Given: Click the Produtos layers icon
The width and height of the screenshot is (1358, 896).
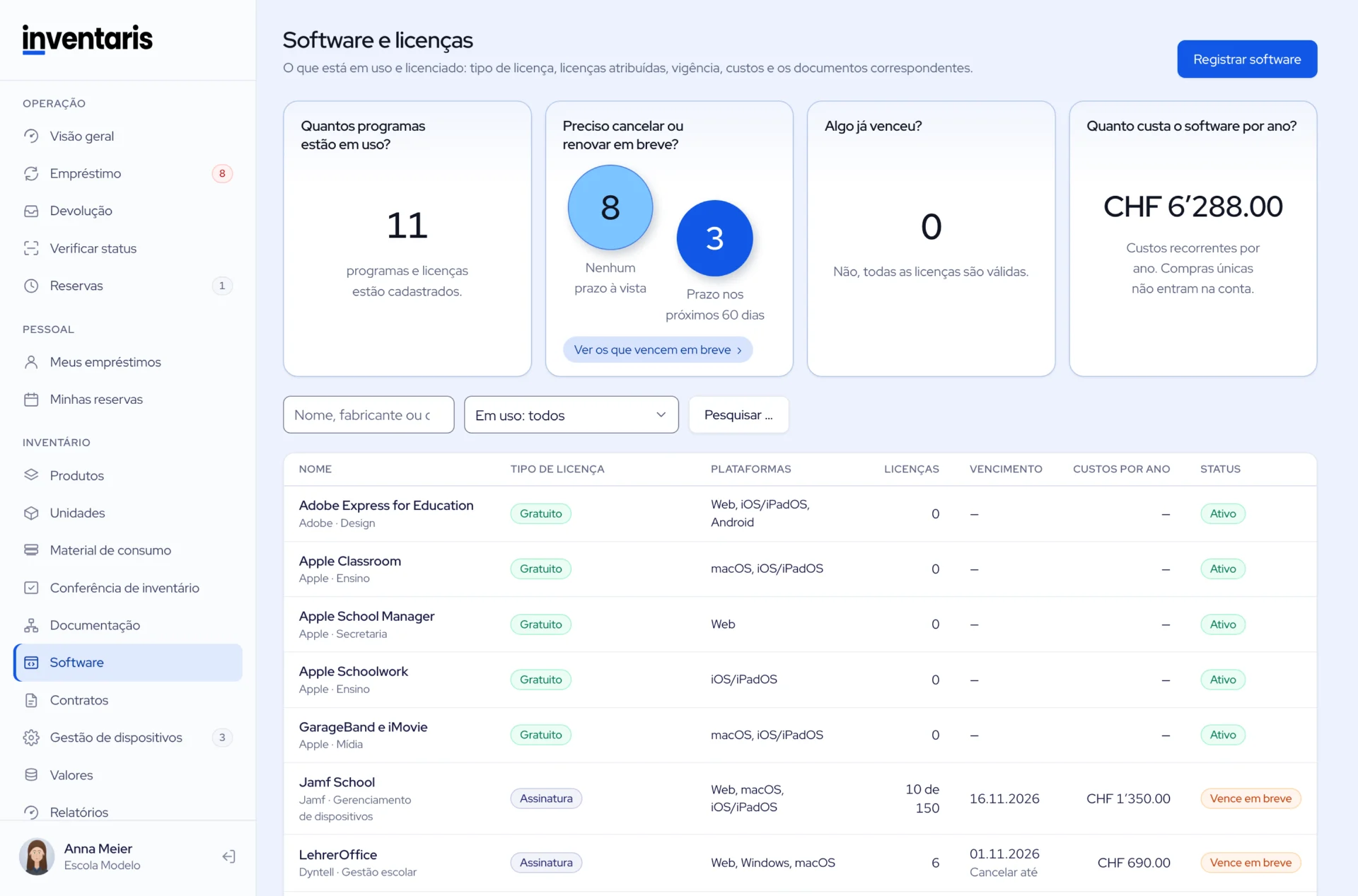Looking at the screenshot, I should [x=31, y=475].
